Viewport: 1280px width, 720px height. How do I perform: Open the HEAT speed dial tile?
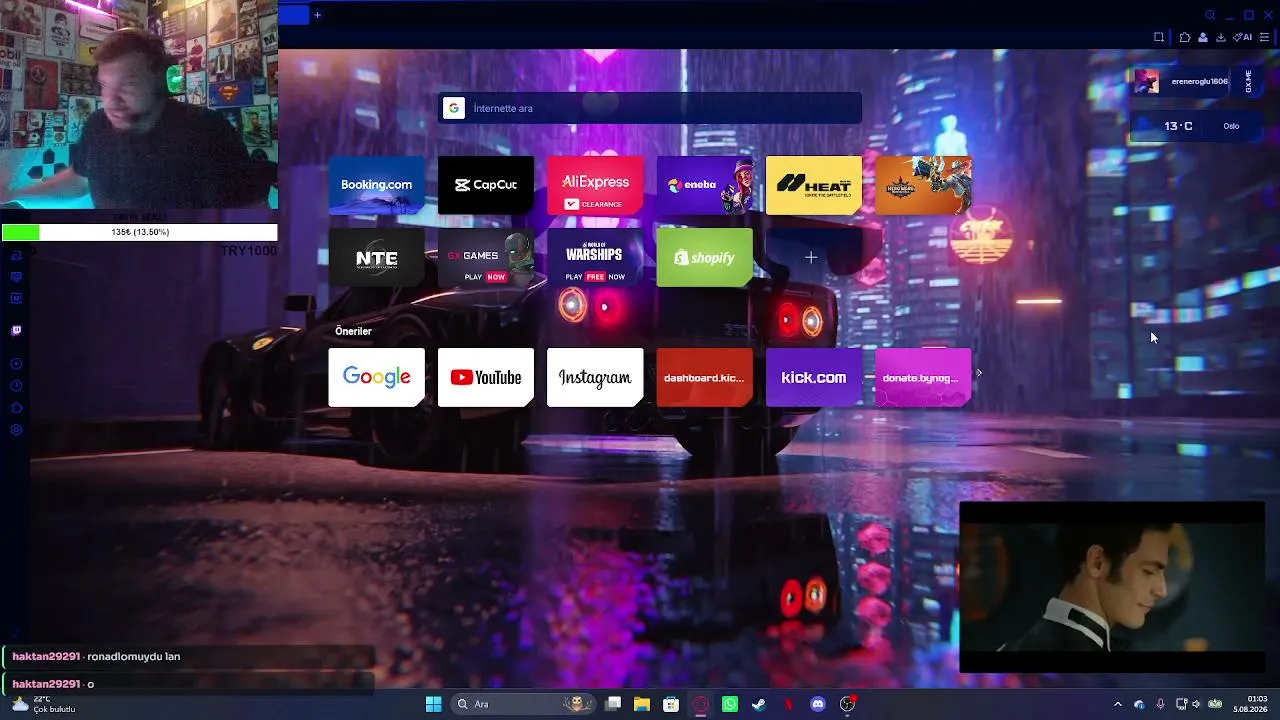(x=814, y=185)
